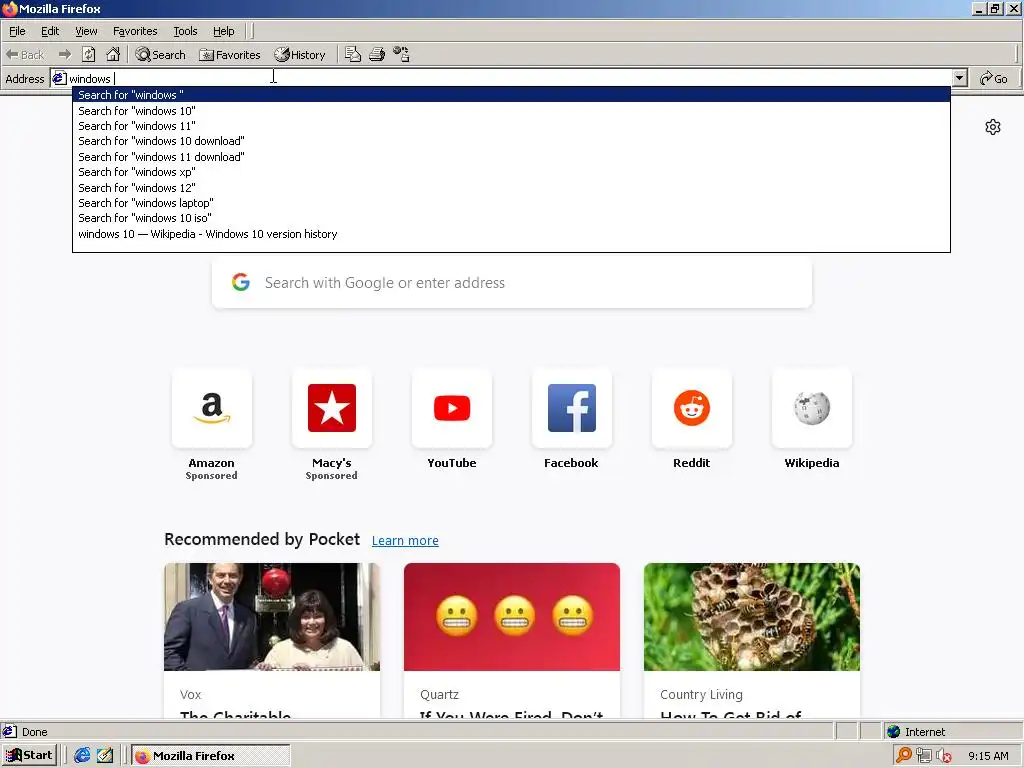The width and height of the screenshot is (1024, 768).
Task: Open the Search toolbar button
Action: [161, 55]
